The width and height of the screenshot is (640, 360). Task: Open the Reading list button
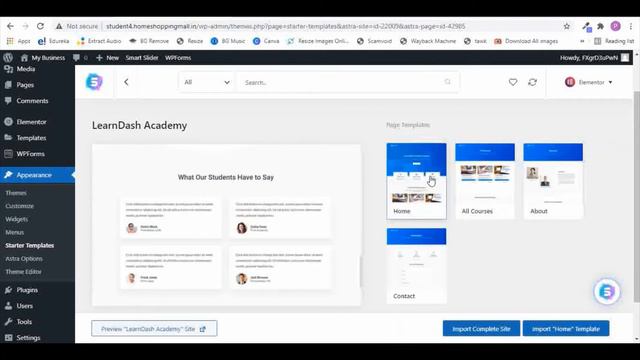pyautogui.click(x=614, y=41)
